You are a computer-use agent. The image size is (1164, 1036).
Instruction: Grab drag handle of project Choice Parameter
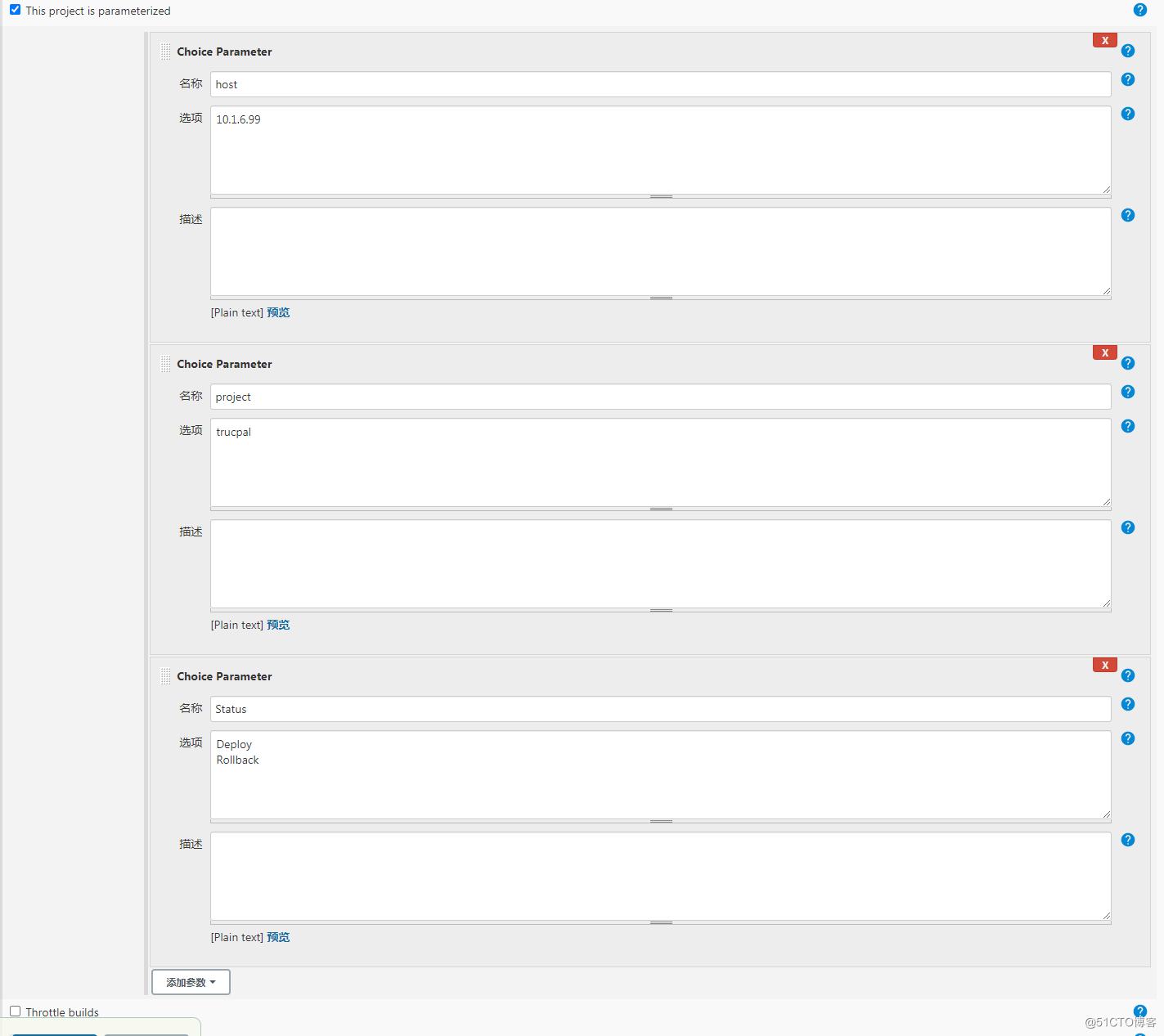pos(166,364)
